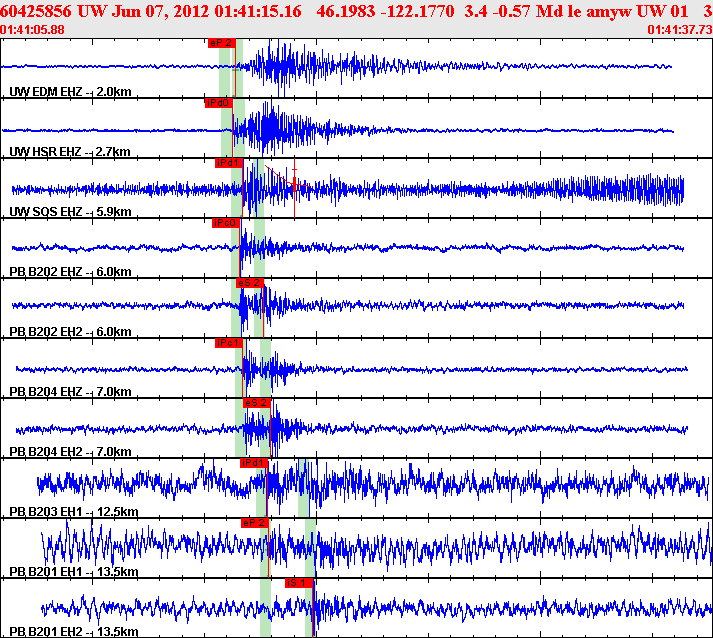Screen dimensions: 713x638
Task: Click the end time 01:41:37.73
Action: [x=680, y=30]
